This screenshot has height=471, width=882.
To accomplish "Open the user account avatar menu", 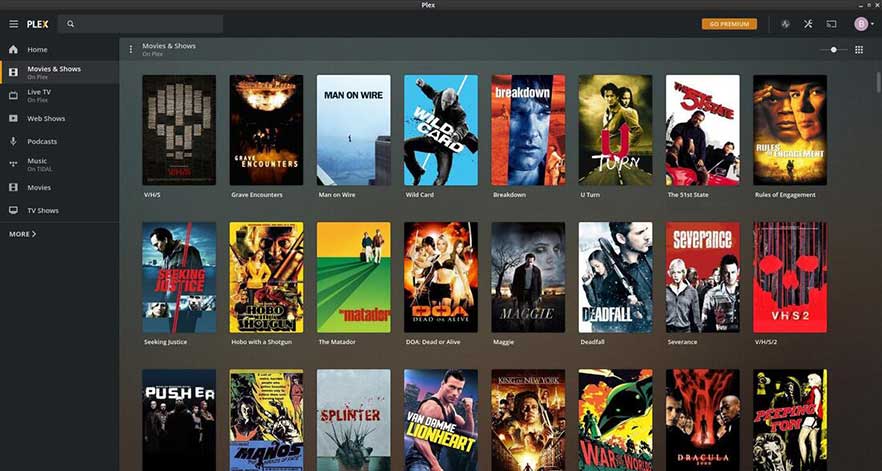I will coord(864,24).
